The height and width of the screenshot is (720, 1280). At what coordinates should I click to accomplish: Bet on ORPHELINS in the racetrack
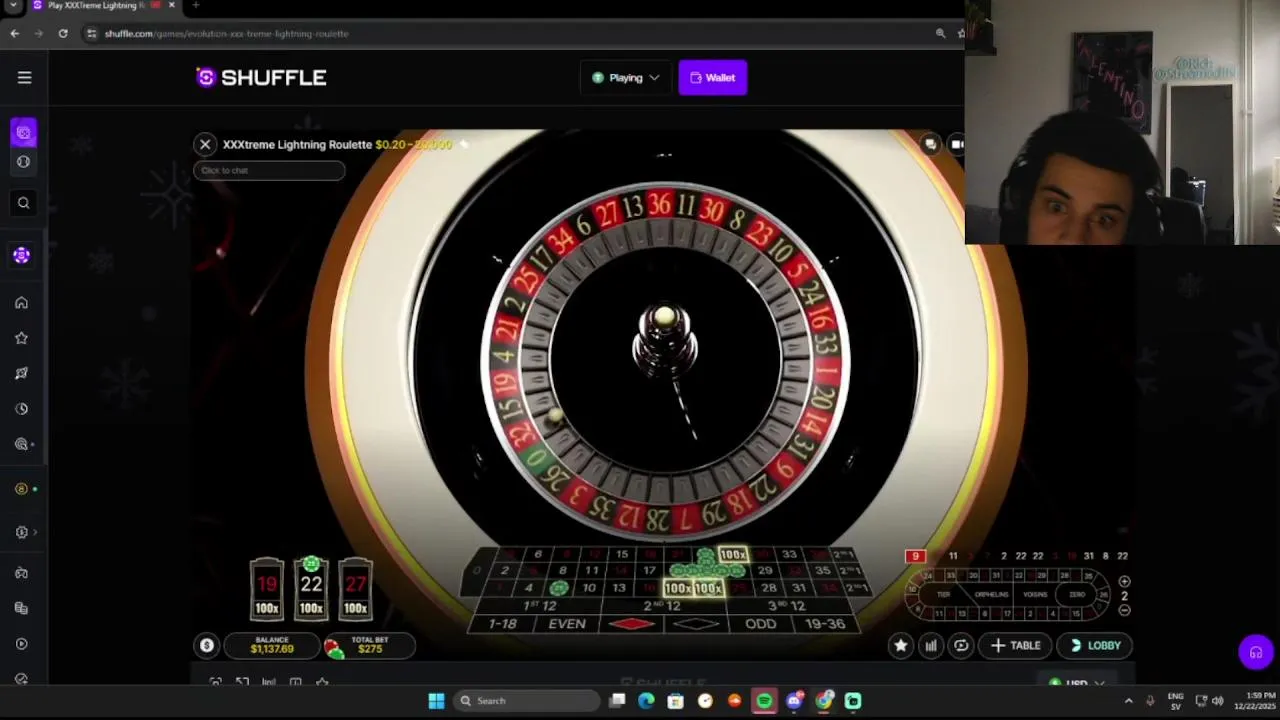pos(991,595)
